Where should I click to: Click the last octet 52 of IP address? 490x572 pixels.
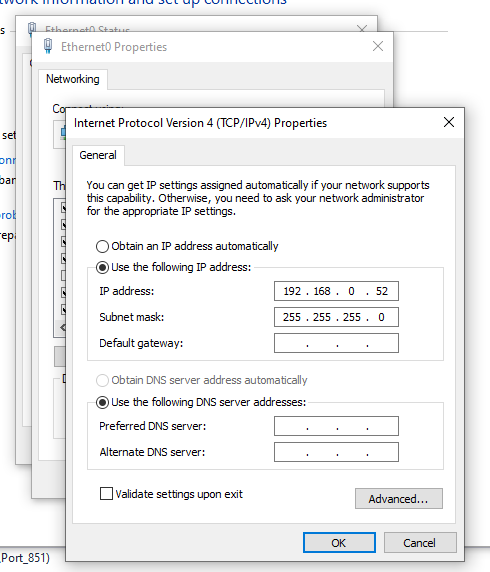[382, 291]
